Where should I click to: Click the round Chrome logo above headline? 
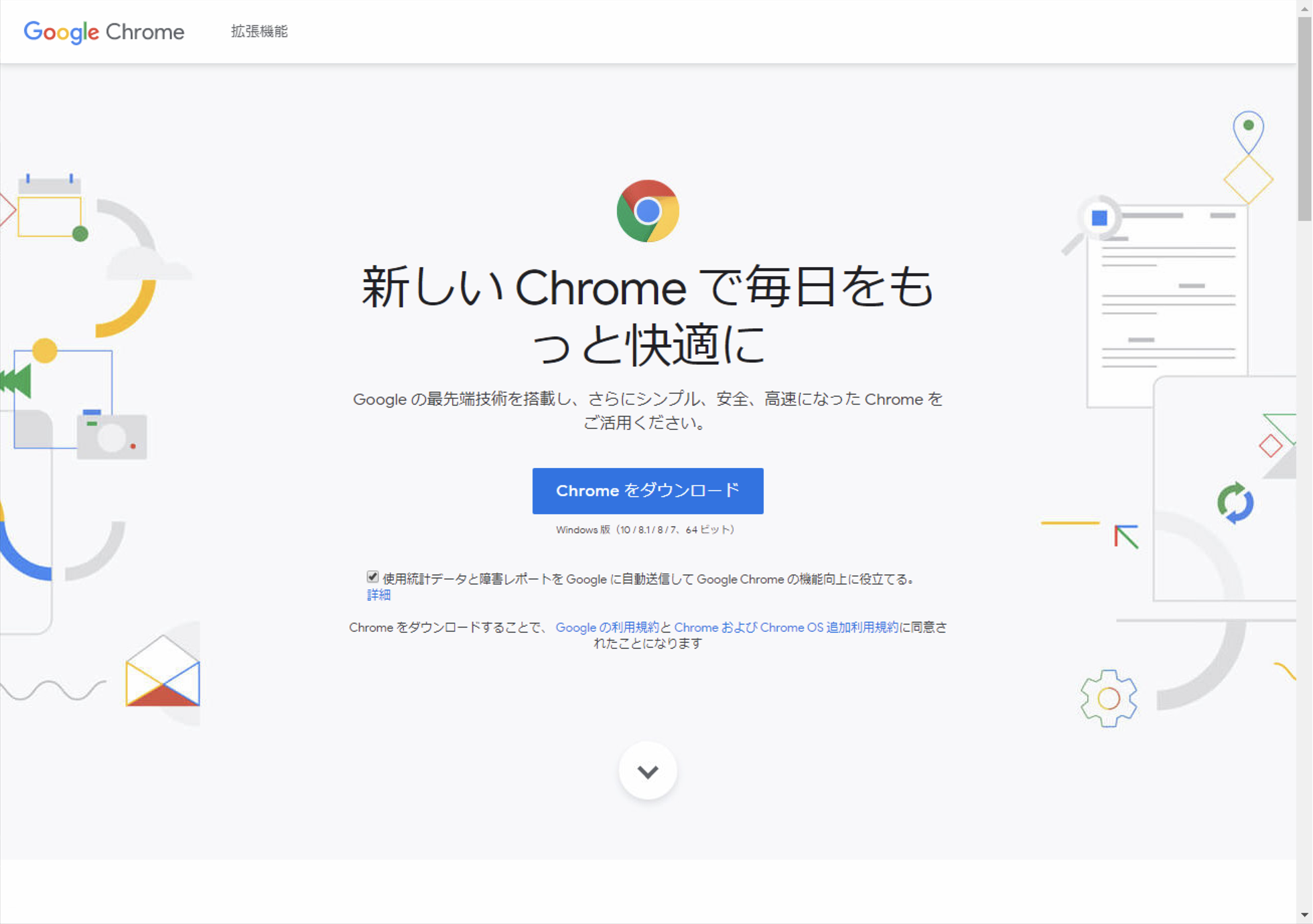(648, 211)
